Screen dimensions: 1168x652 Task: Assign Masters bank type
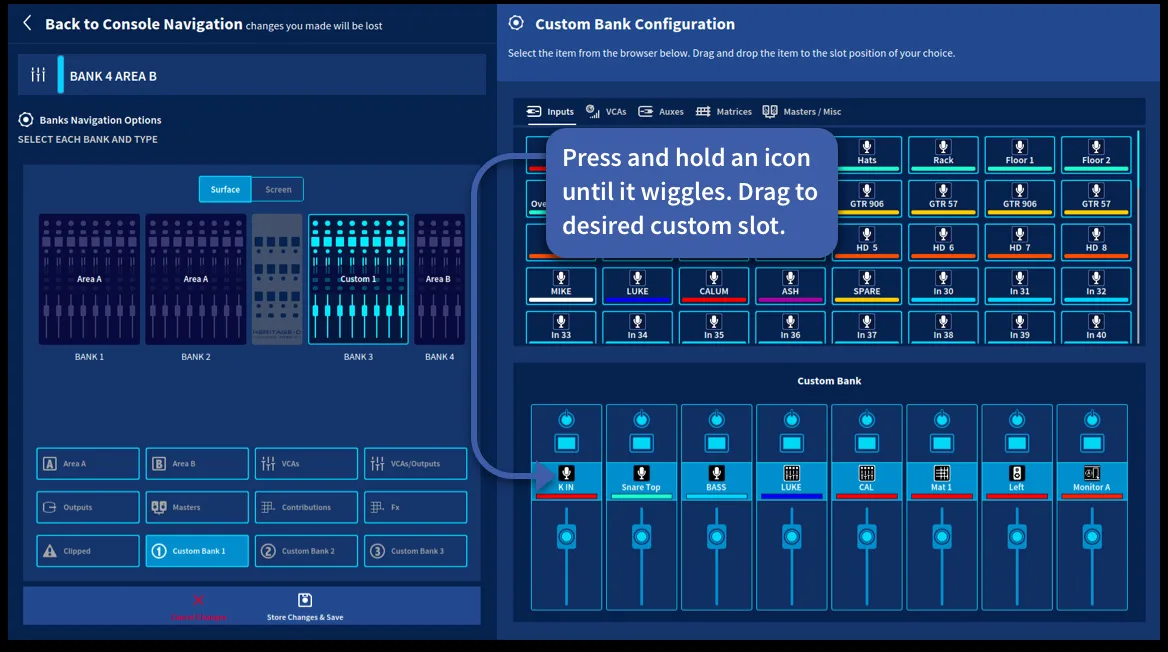tap(197, 507)
